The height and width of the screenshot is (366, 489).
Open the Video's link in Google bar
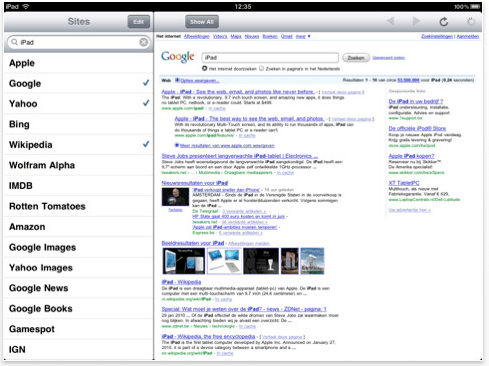220,36
